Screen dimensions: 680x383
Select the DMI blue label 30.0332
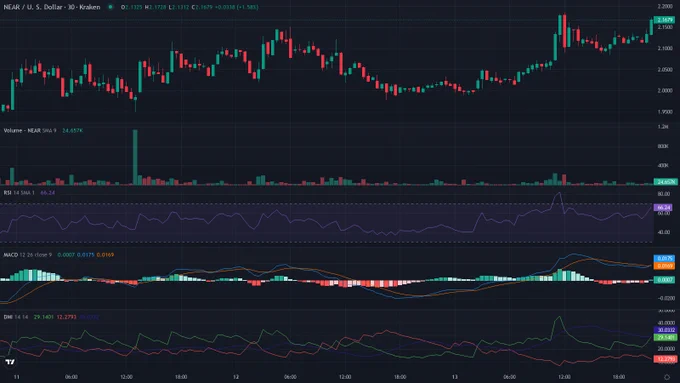665,330
